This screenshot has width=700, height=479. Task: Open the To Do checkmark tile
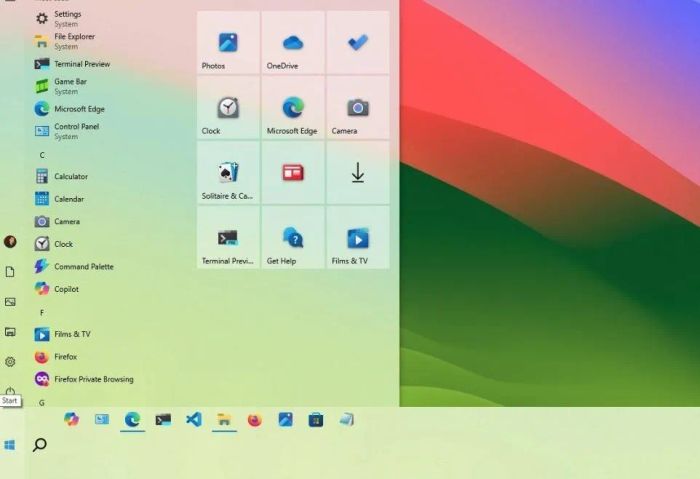click(x=358, y=42)
